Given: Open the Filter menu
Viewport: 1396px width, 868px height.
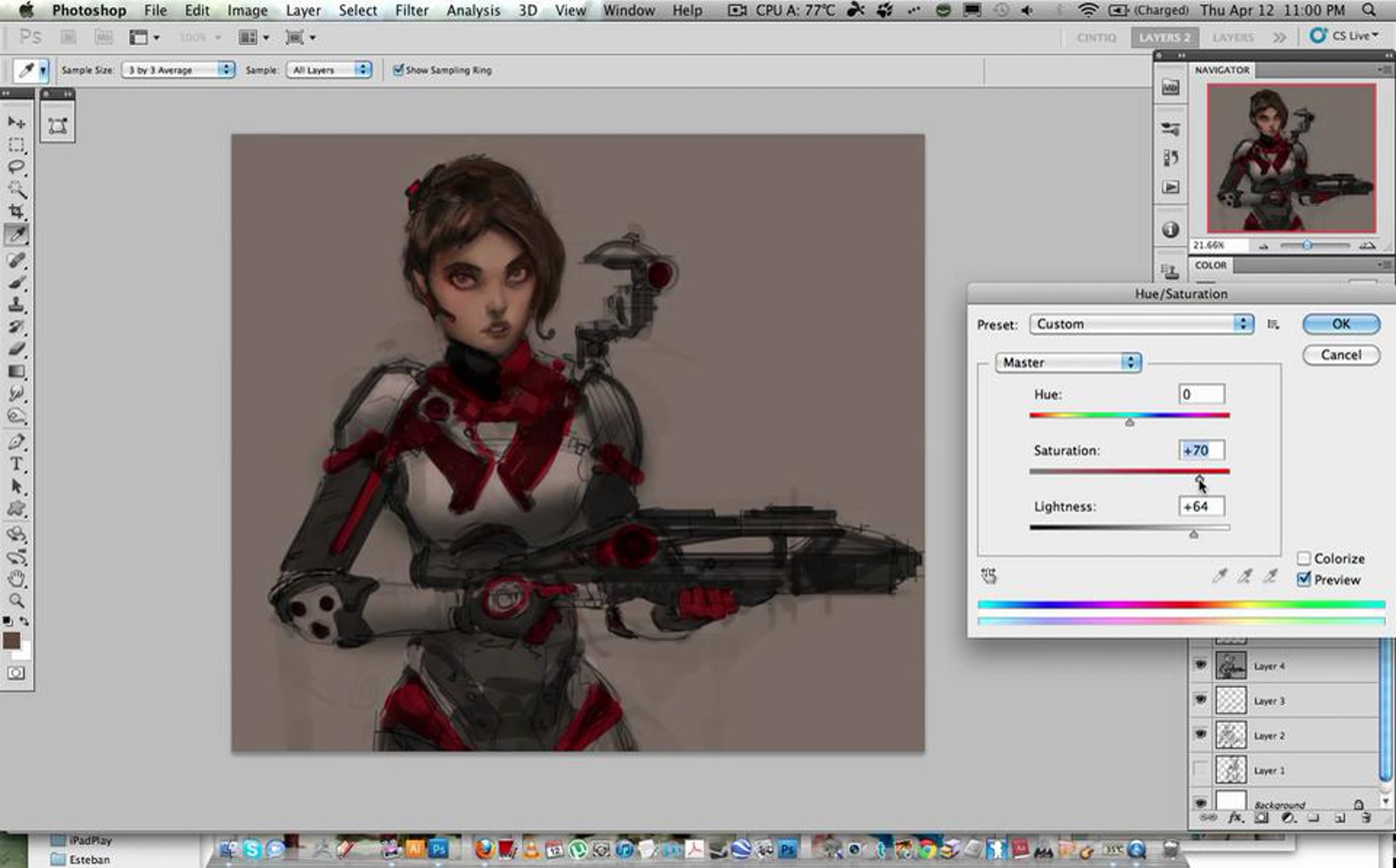Looking at the screenshot, I should (411, 10).
